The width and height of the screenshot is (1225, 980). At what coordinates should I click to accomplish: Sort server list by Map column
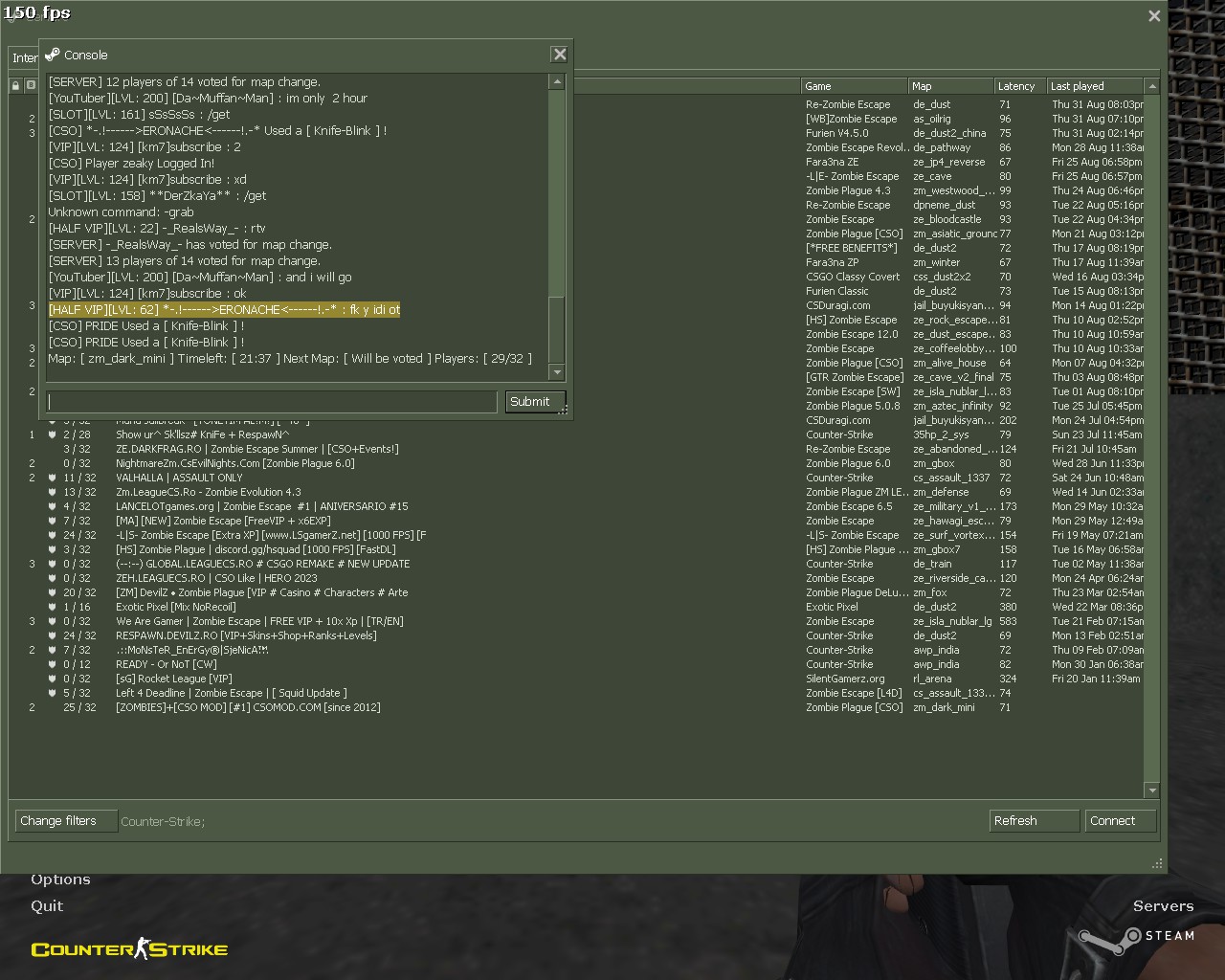(x=950, y=86)
